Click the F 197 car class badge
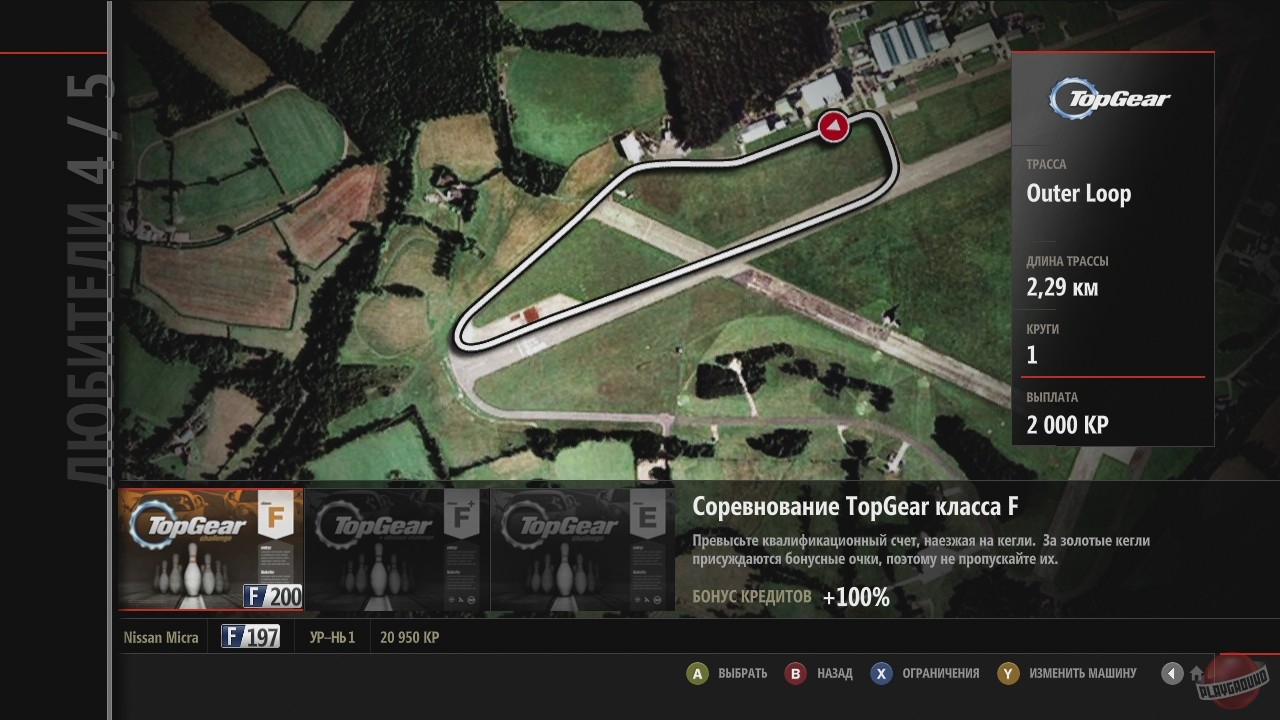The height and width of the screenshot is (720, 1280). [x=250, y=637]
